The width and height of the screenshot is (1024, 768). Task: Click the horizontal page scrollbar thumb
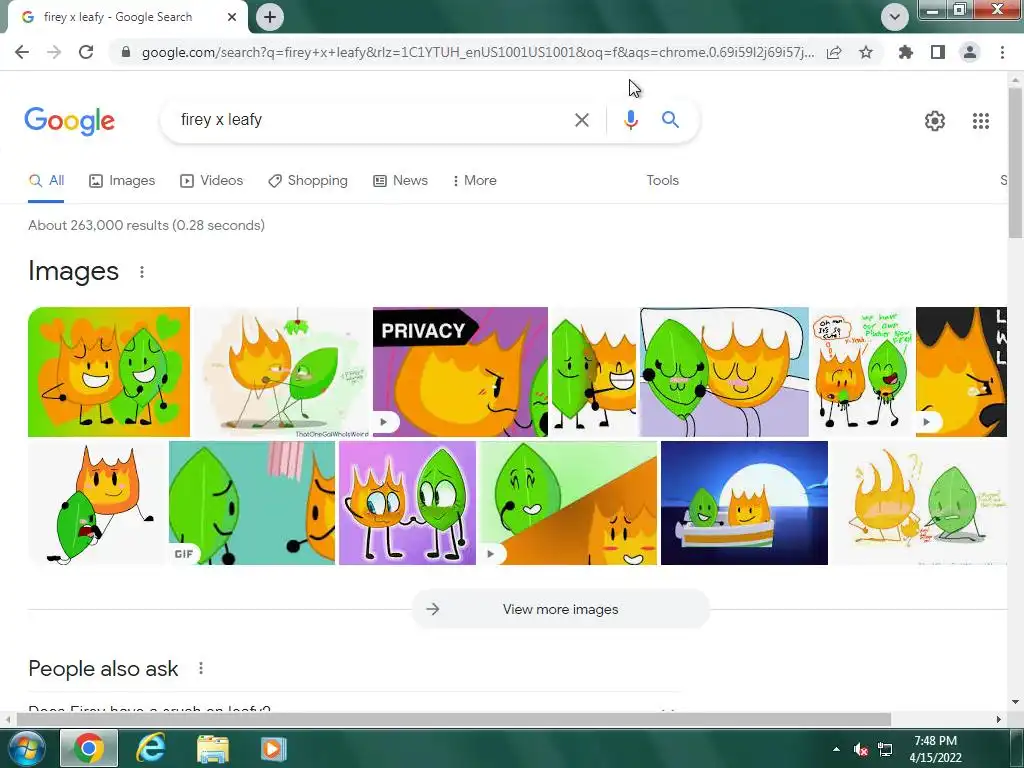click(453, 719)
